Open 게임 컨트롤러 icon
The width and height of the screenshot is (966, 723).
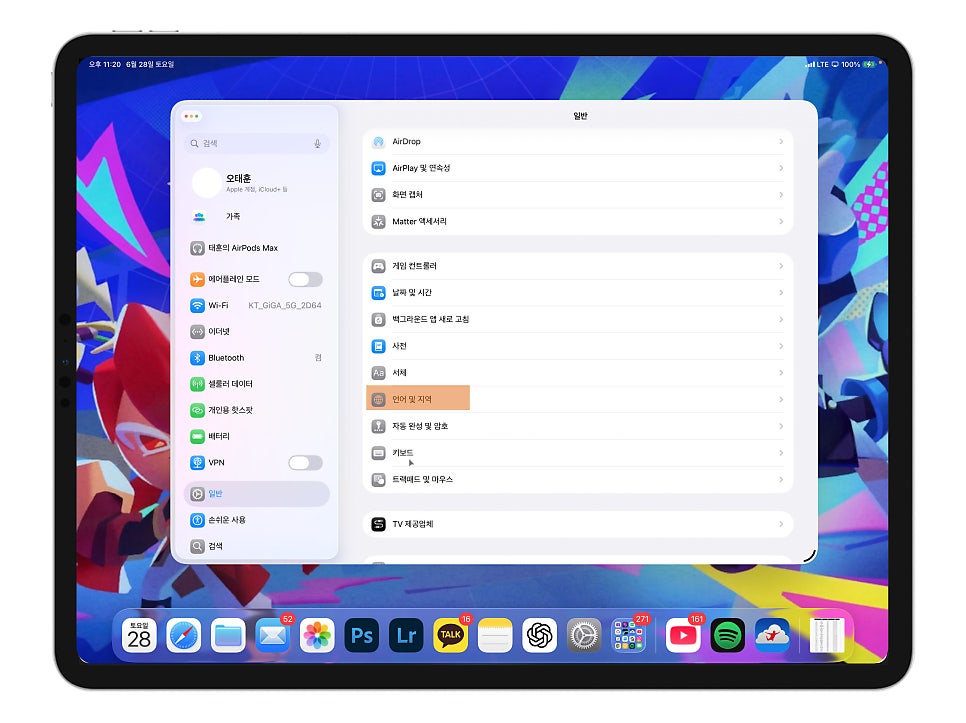[378, 266]
